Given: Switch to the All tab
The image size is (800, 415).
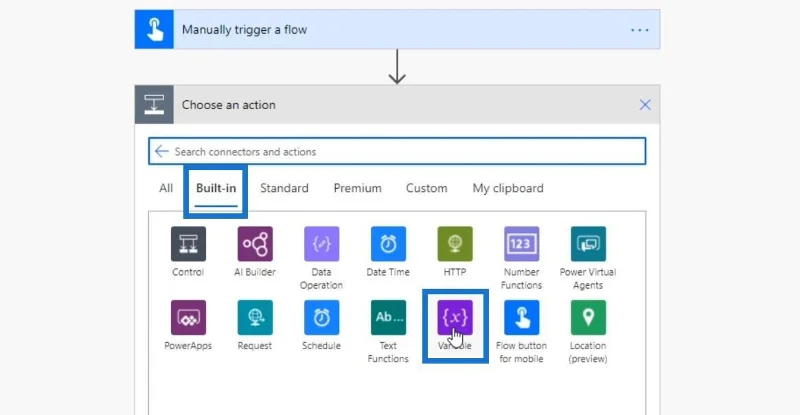Looking at the screenshot, I should (166, 188).
